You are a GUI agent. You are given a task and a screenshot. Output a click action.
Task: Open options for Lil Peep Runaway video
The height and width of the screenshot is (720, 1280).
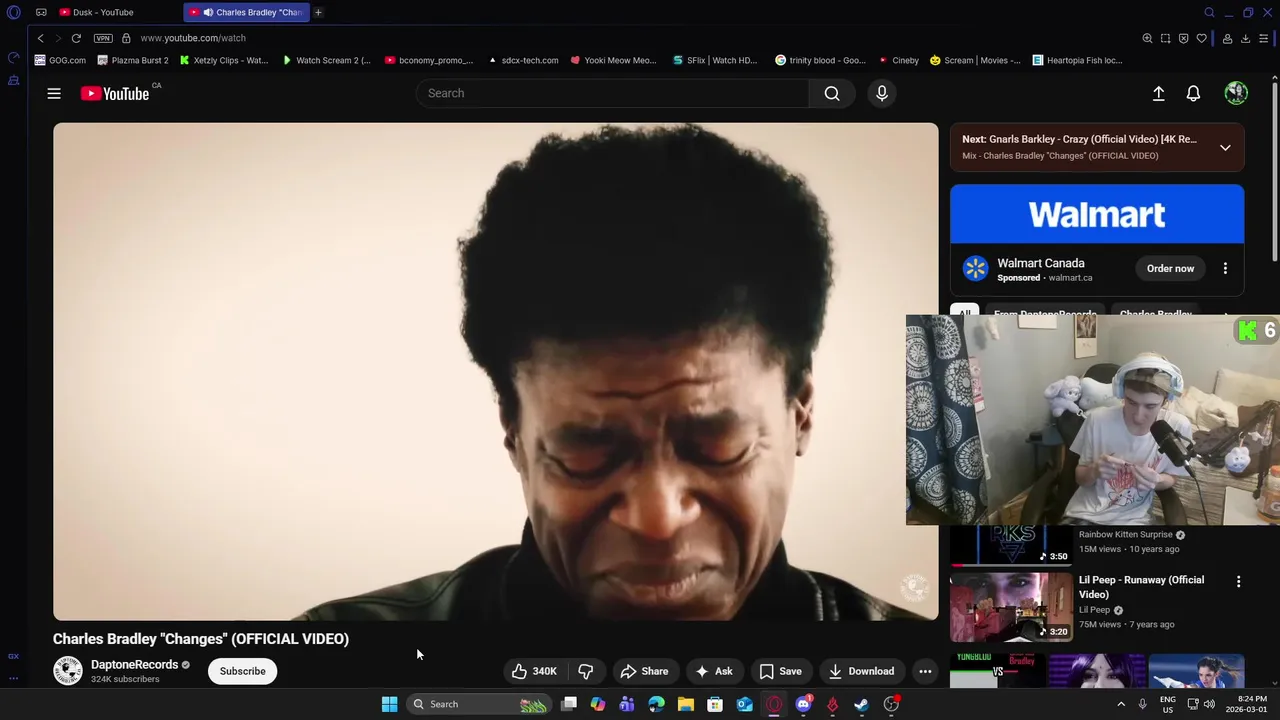(1238, 582)
